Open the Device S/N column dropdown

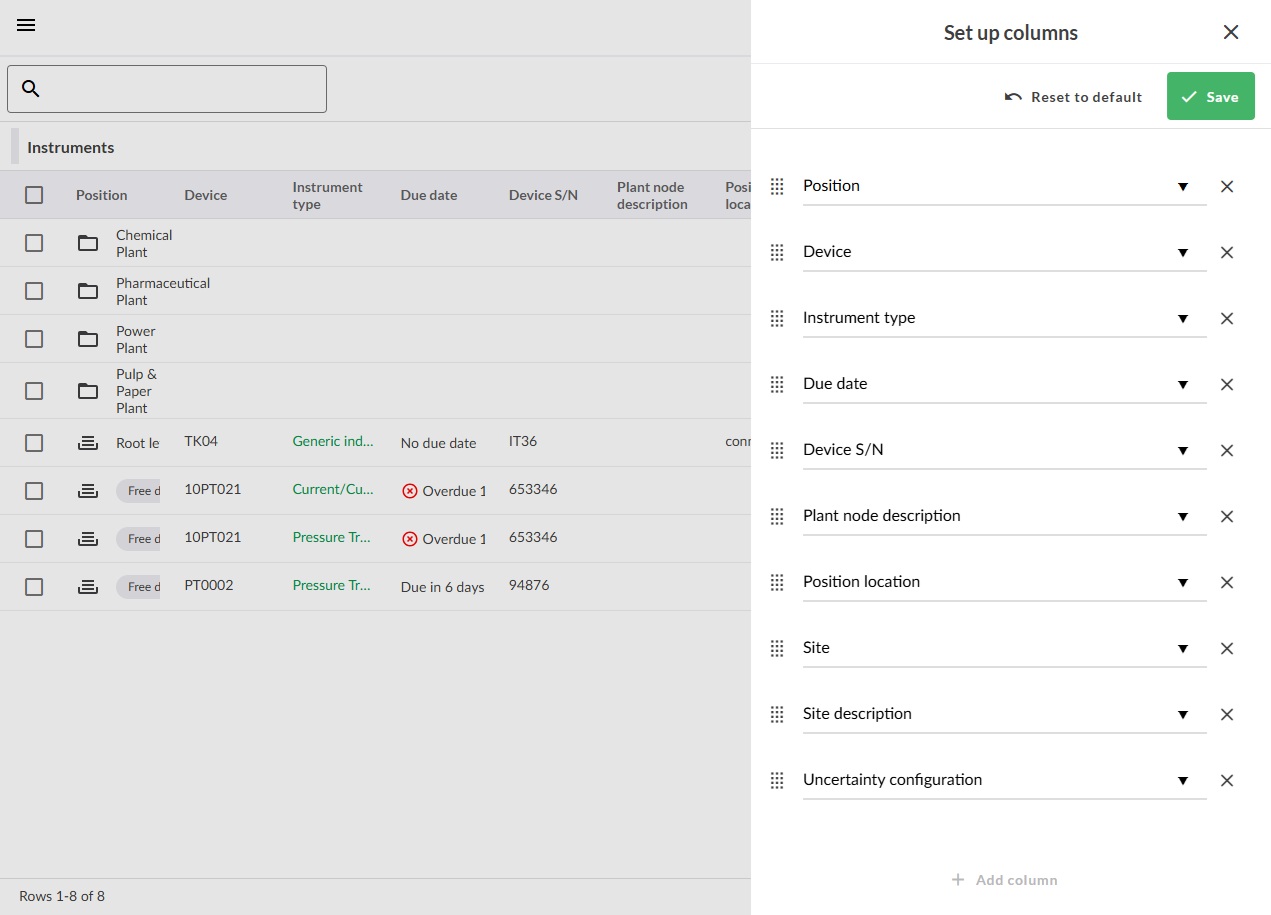(1183, 450)
